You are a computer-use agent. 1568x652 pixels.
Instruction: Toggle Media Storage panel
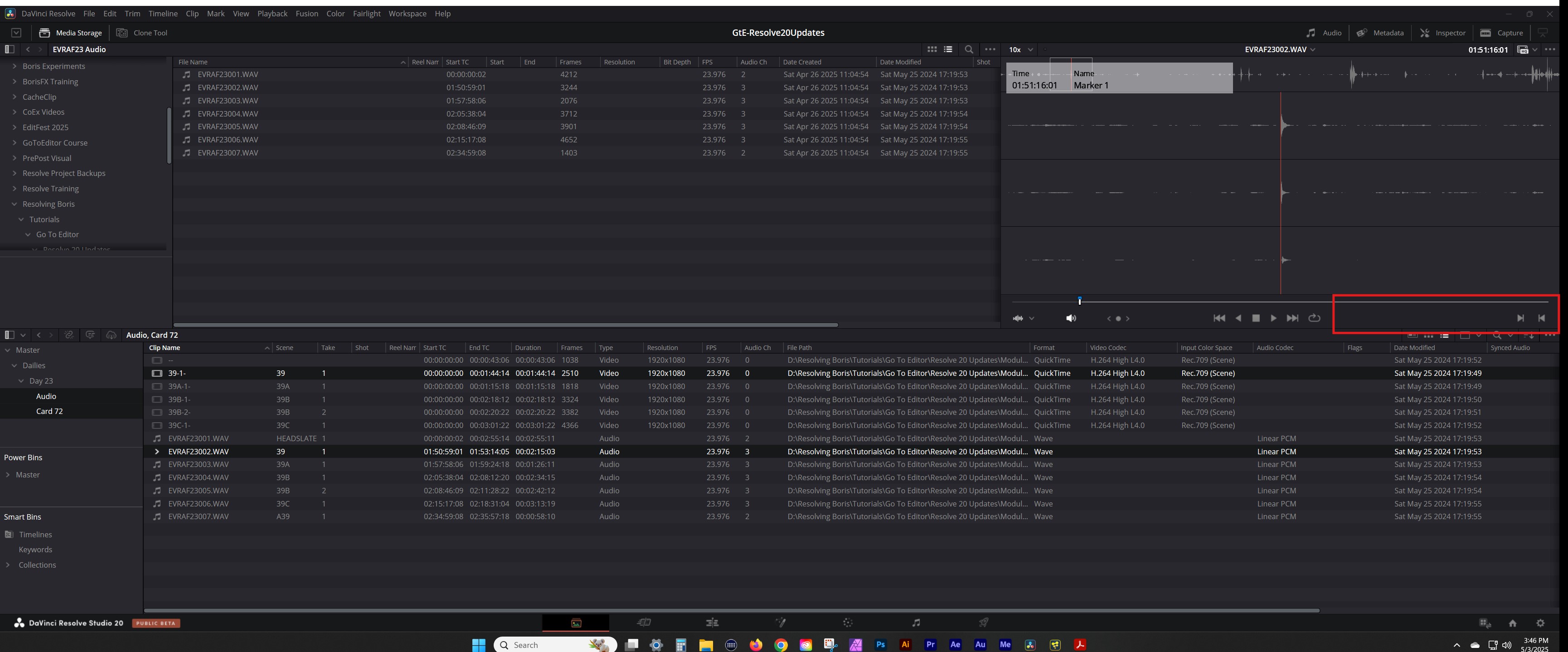point(71,33)
